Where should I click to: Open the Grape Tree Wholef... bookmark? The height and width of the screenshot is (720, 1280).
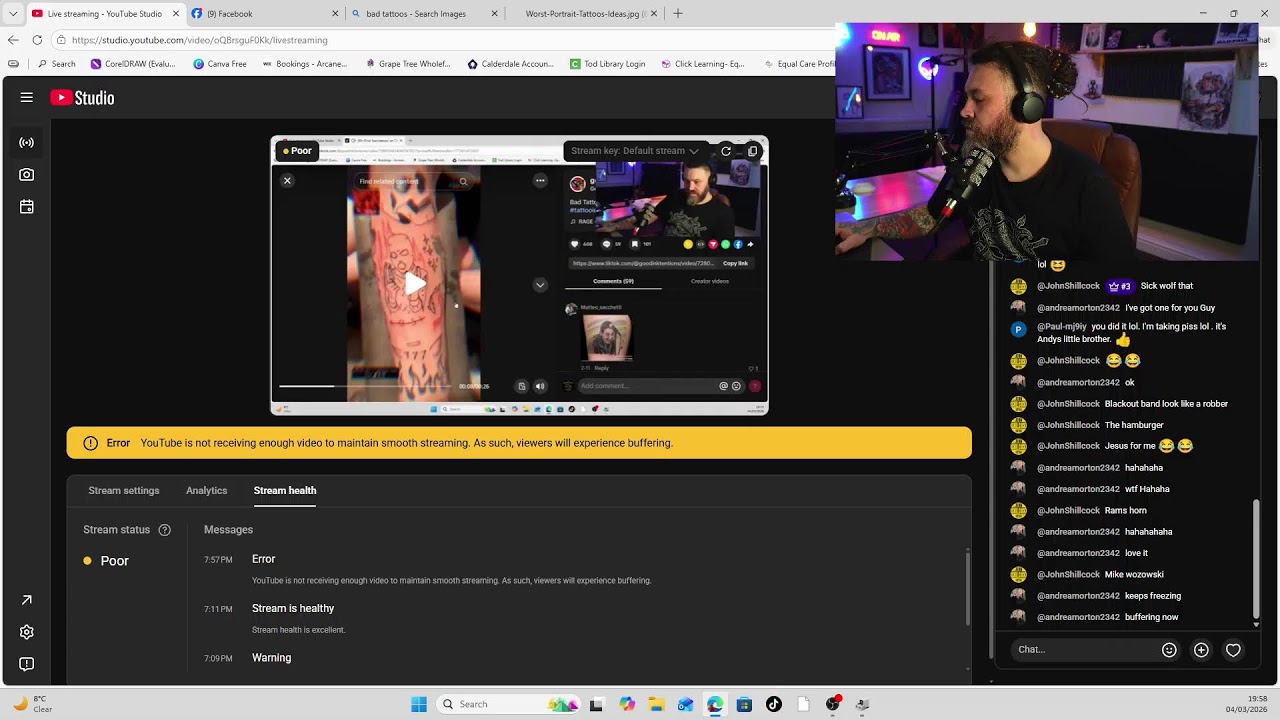coord(408,64)
